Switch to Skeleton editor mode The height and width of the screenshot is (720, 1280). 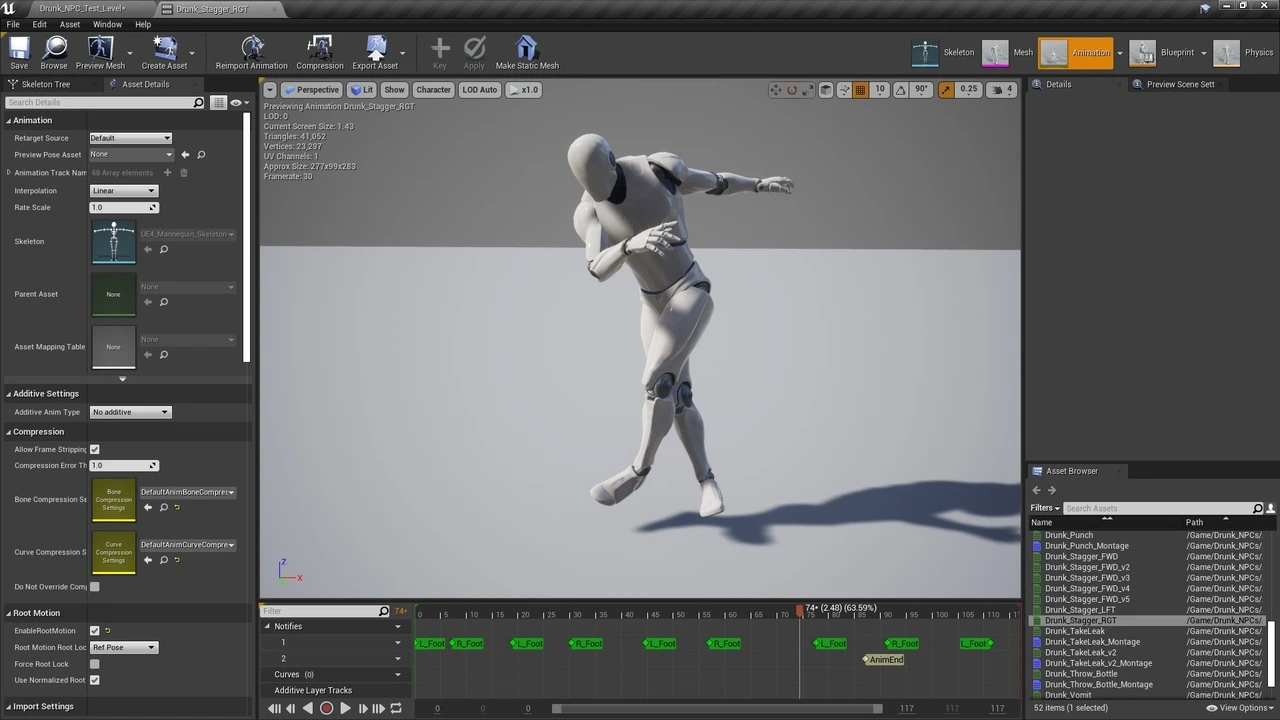click(944, 53)
